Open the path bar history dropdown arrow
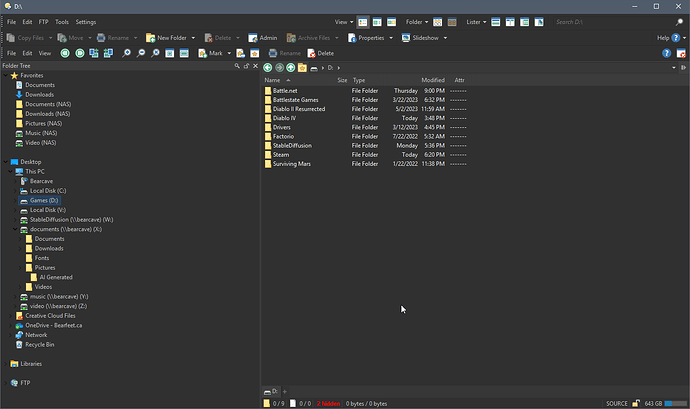690x409 pixels. click(x=674, y=68)
